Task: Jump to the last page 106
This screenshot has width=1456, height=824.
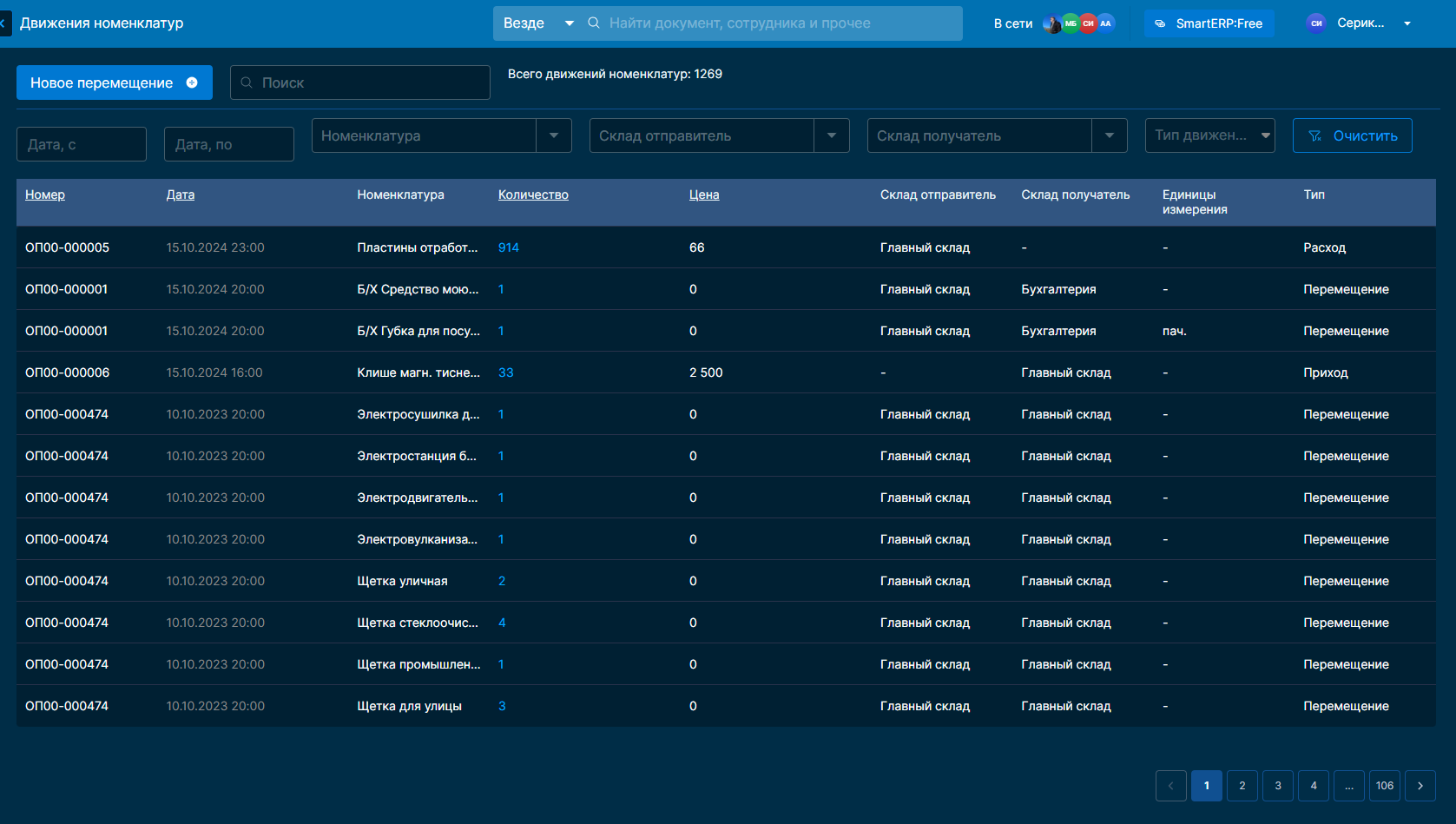Action: tap(1384, 786)
